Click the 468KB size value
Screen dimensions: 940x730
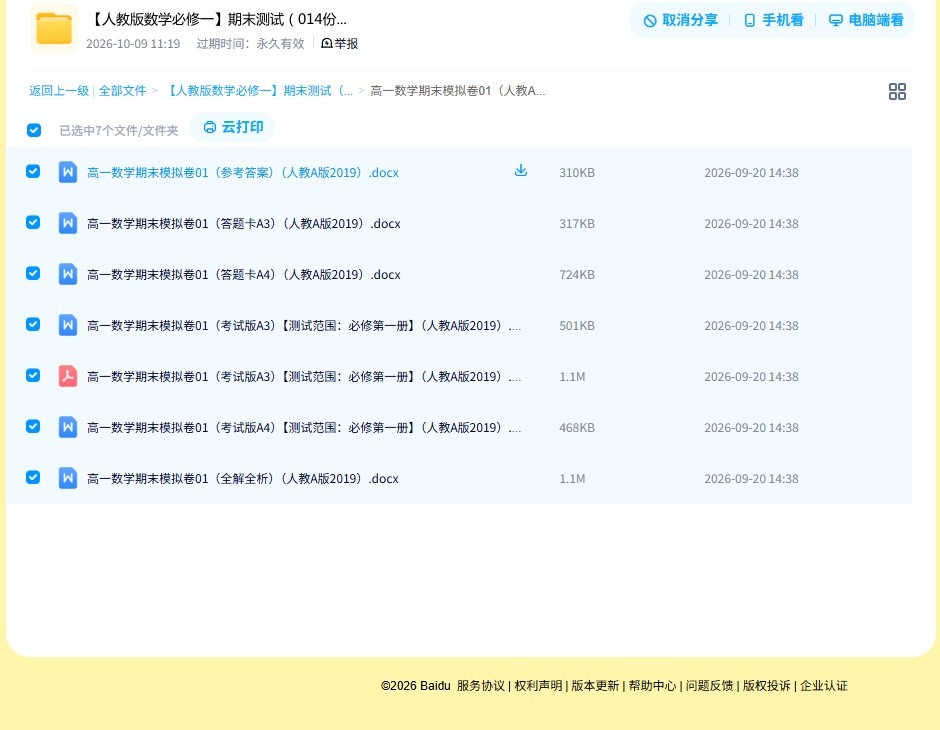tap(577, 427)
